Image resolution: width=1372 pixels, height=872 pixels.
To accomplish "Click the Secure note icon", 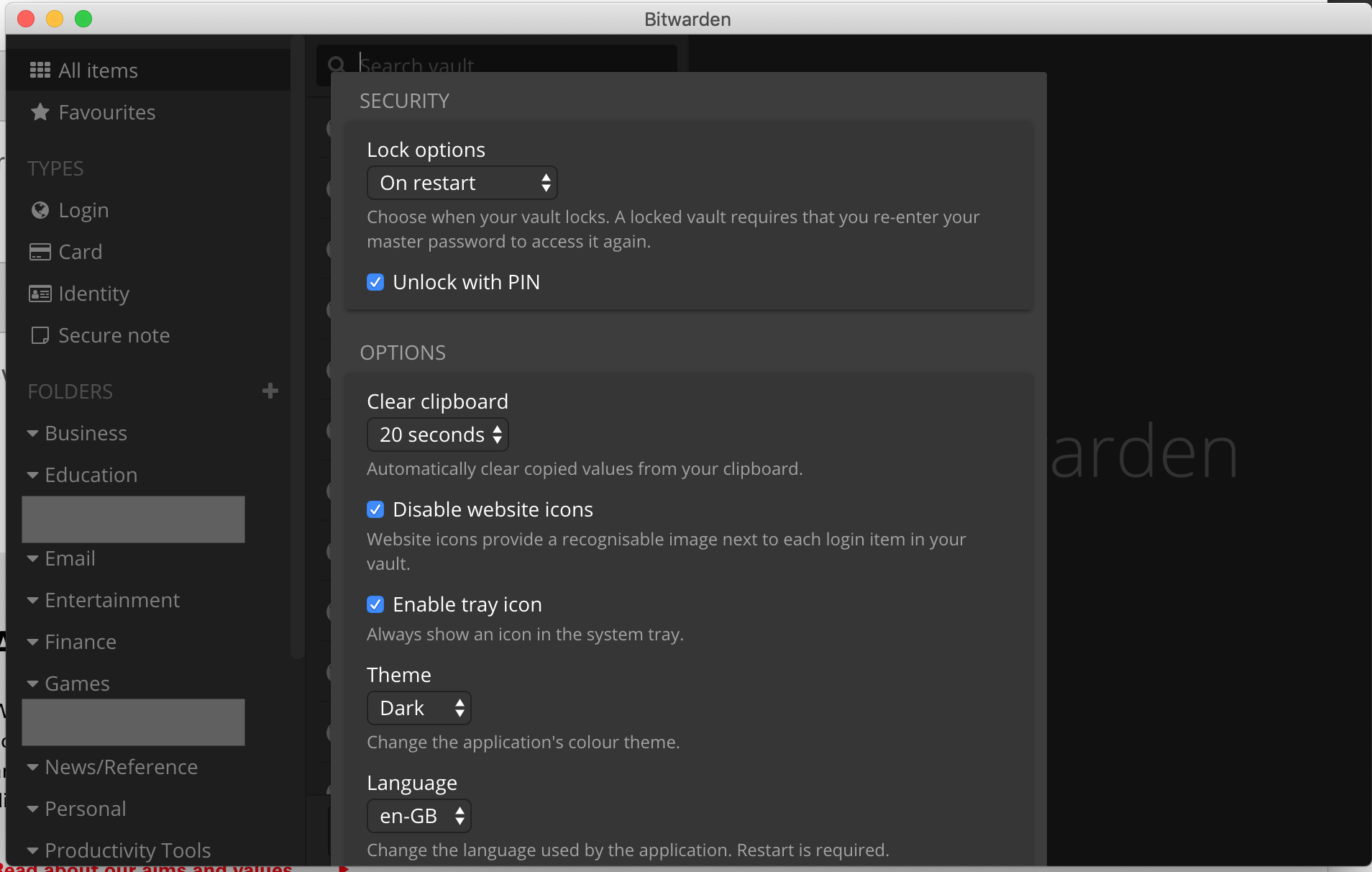I will click(40, 335).
